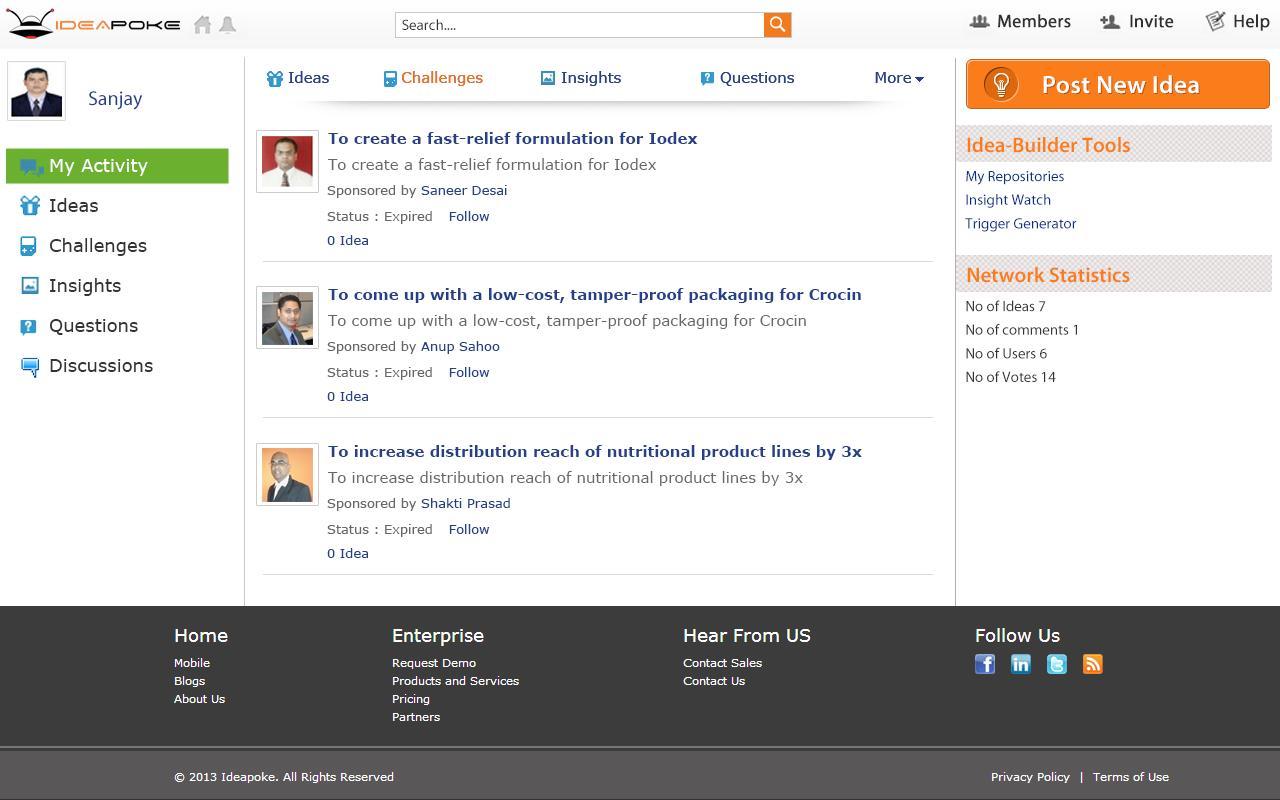This screenshot has width=1280, height=800.
Task: Open Terms of Use link
Action: (x=1131, y=777)
